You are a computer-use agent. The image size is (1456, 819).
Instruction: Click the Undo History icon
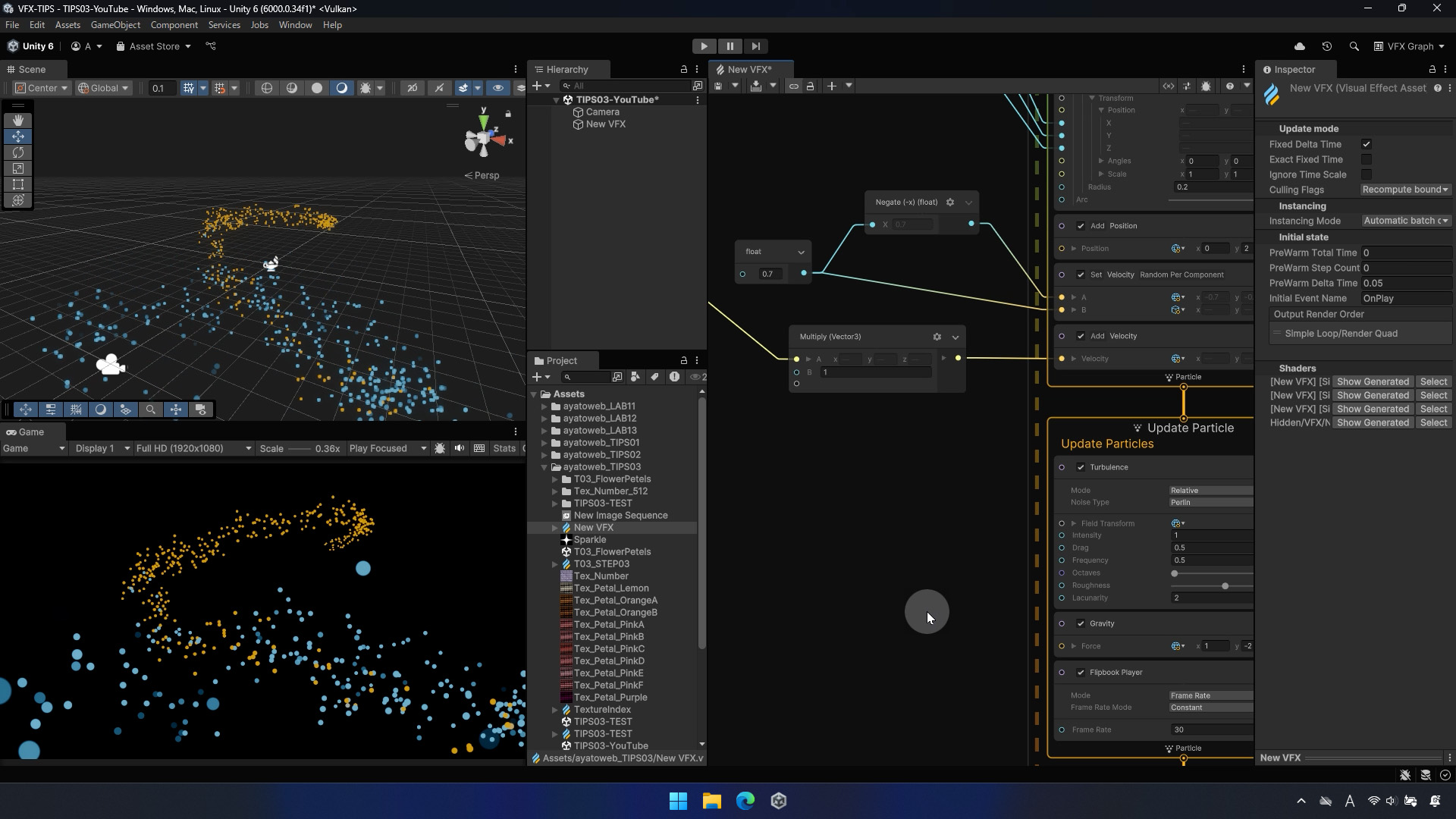[x=1327, y=46]
